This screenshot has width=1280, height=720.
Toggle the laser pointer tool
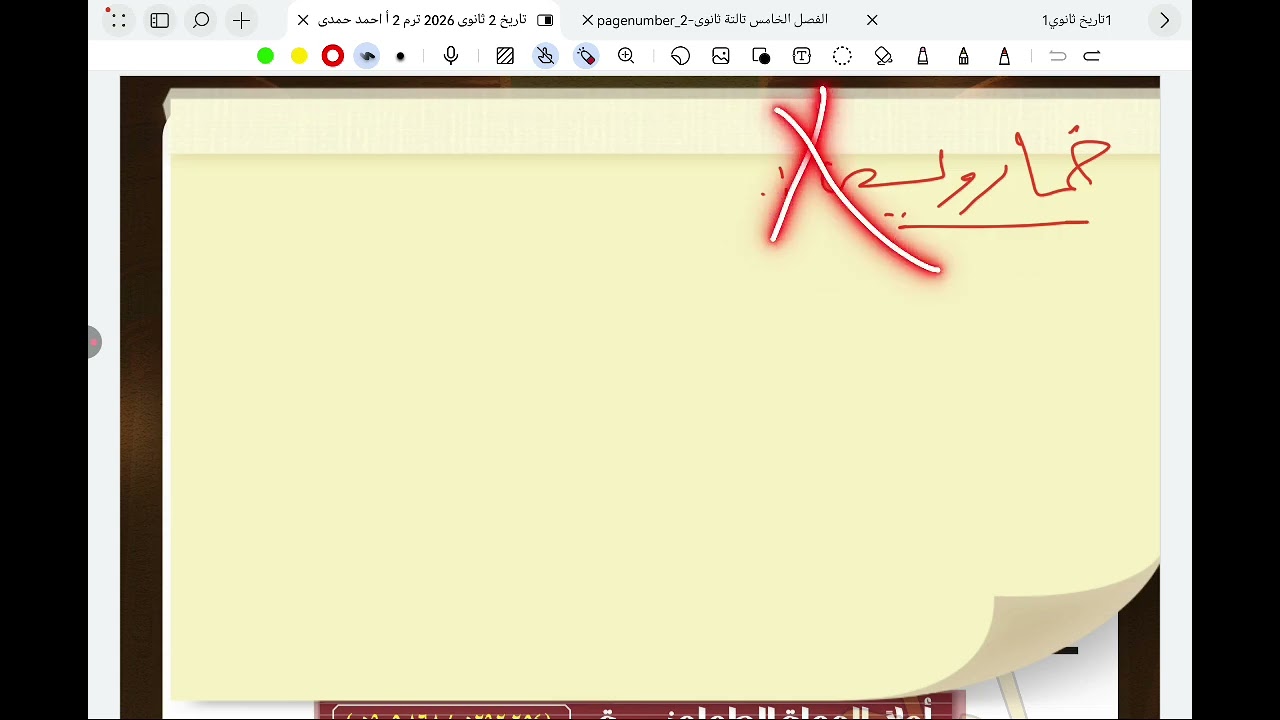(586, 56)
